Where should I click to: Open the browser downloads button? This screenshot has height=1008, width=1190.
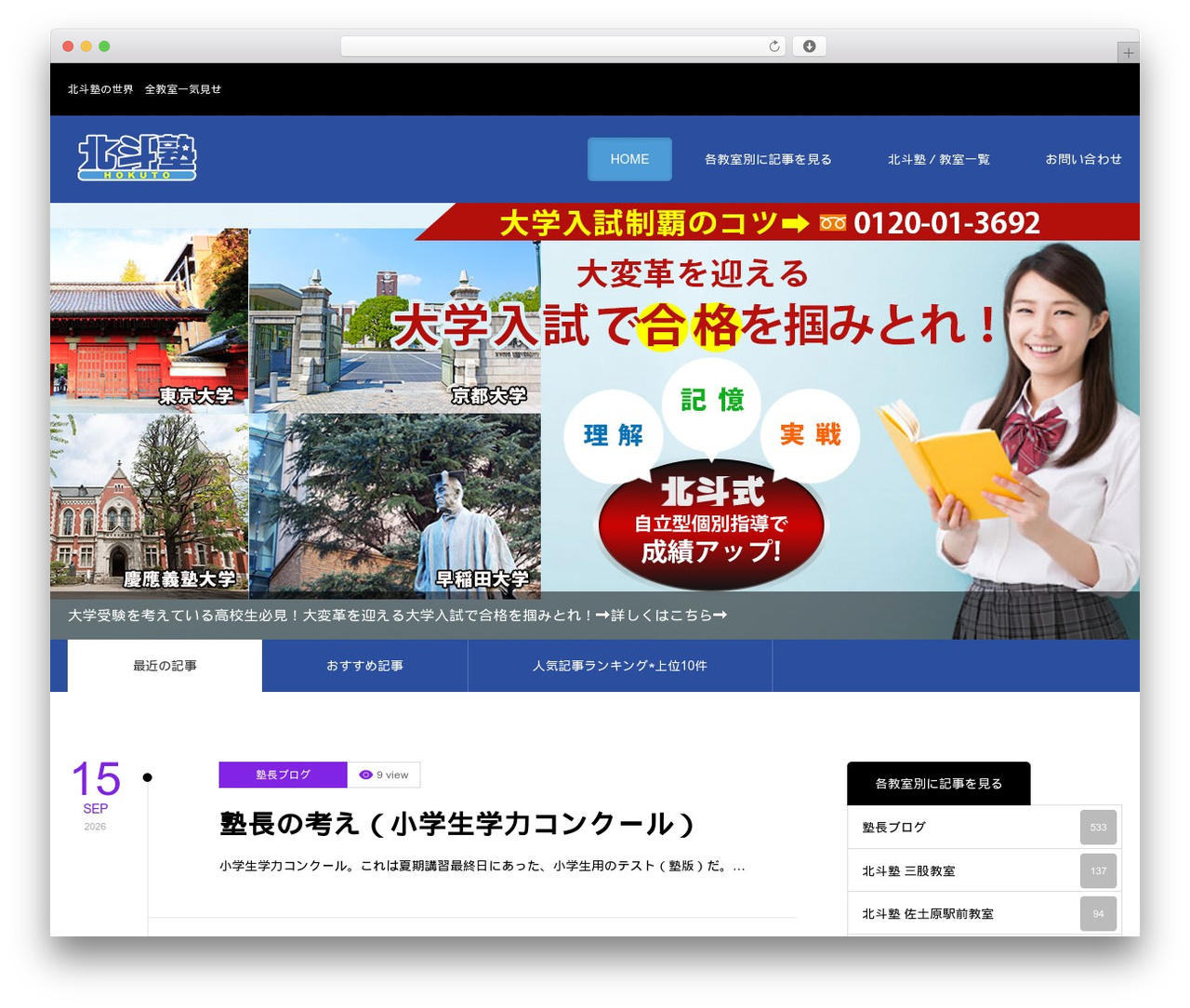coord(809,46)
